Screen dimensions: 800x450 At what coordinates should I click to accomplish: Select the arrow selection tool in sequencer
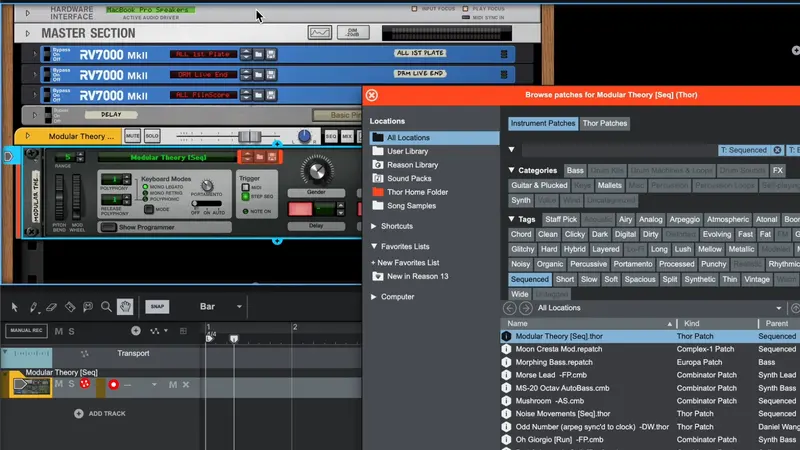(x=14, y=307)
